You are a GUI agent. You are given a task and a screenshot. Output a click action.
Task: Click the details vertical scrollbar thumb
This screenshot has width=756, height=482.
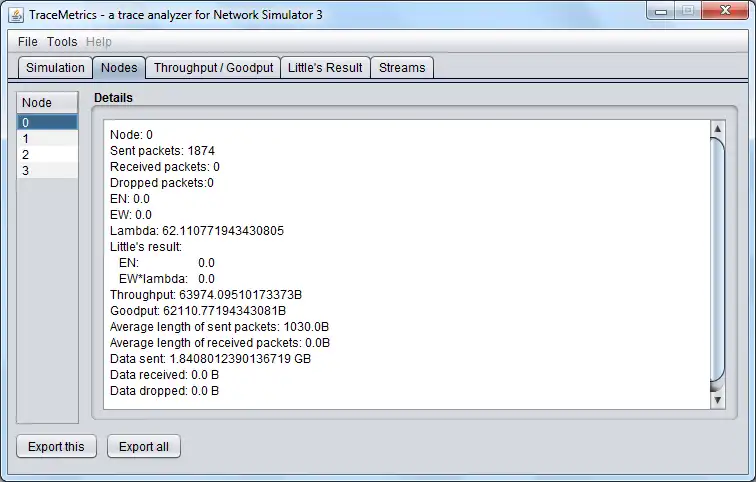click(717, 260)
